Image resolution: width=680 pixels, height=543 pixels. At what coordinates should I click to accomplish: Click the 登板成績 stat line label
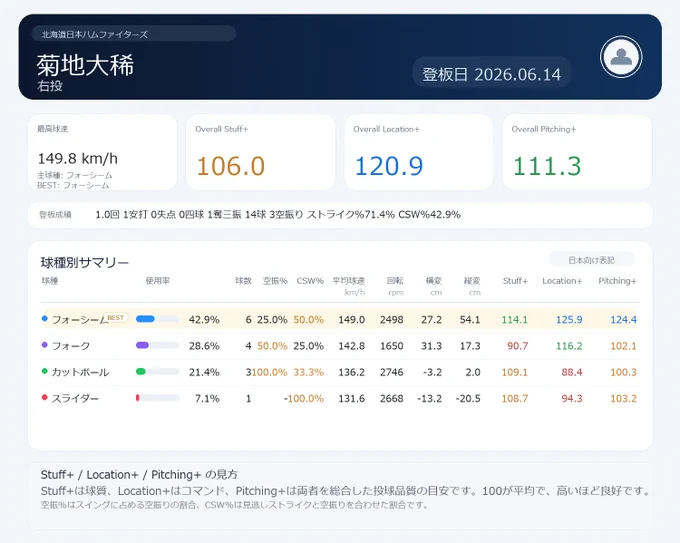(55, 215)
